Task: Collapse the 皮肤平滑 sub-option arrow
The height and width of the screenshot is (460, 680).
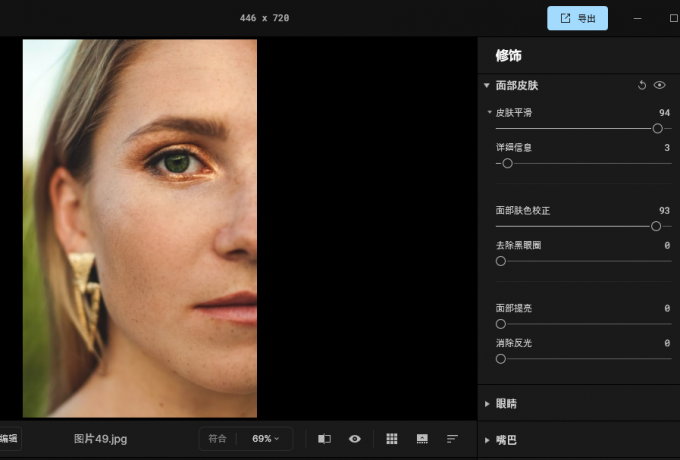Action: coord(489,113)
